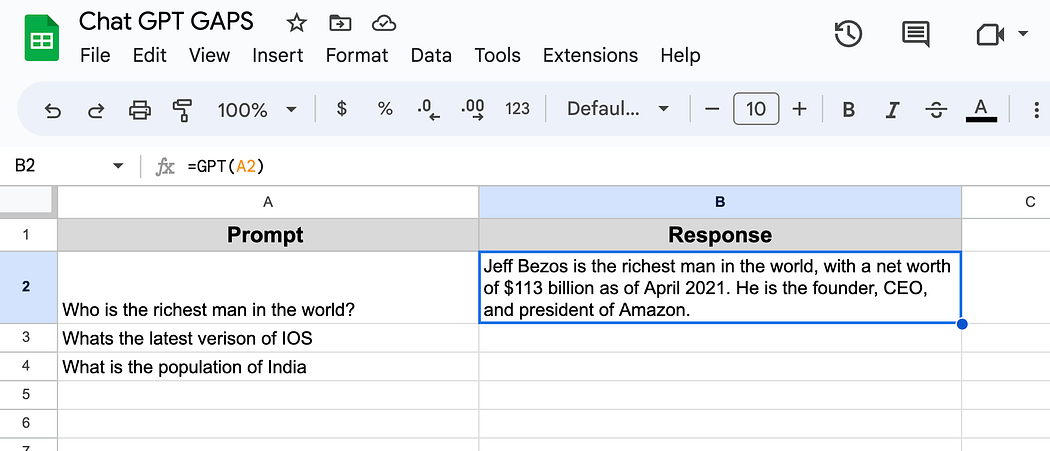The image size is (1050, 451).
Task: Open the Edit menu
Action: tap(149, 55)
